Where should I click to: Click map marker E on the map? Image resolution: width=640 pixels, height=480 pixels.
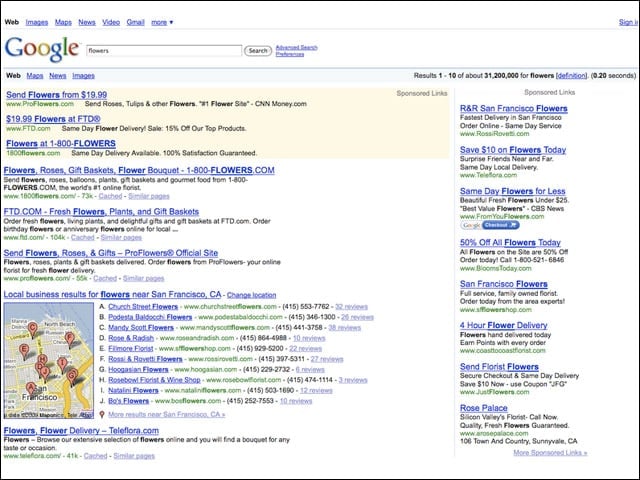(x=24, y=351)
